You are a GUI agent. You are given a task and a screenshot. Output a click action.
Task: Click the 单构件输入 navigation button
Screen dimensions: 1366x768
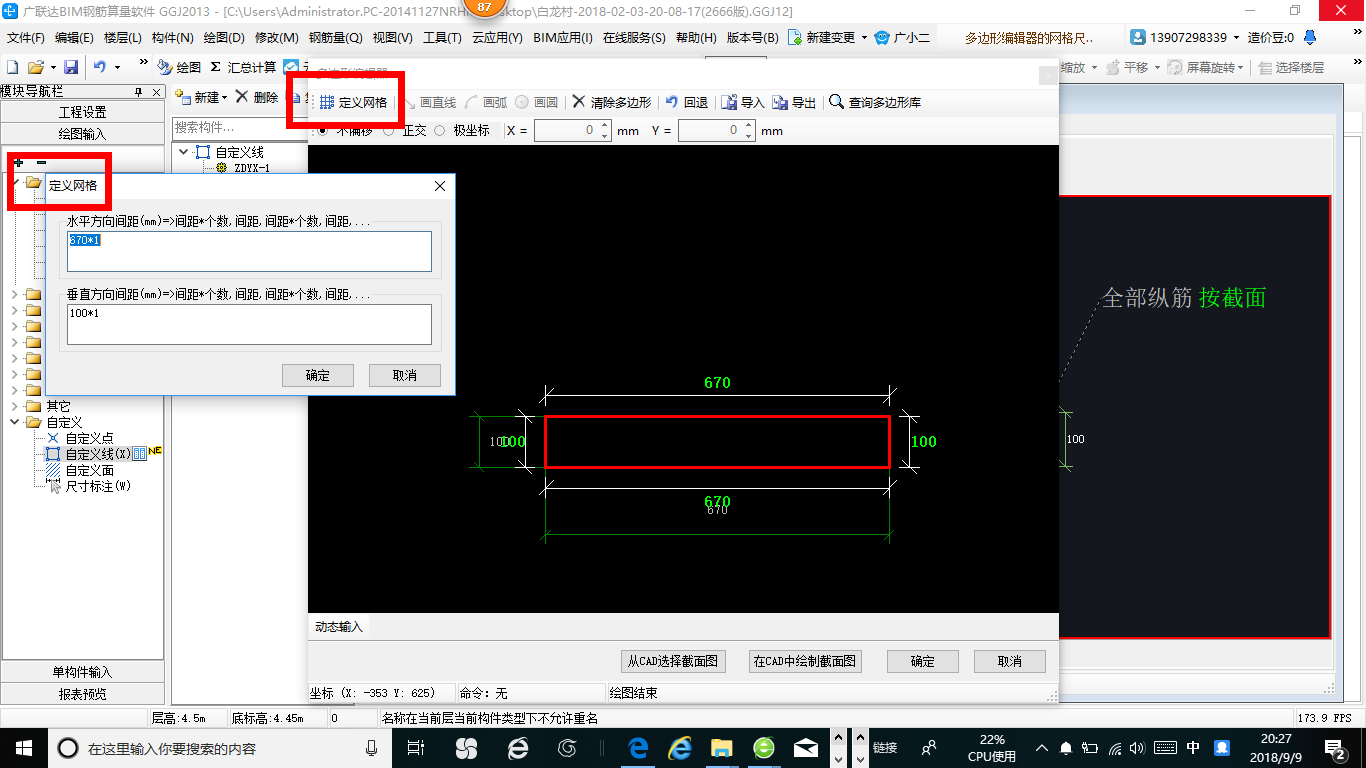[x=82, y=672]
